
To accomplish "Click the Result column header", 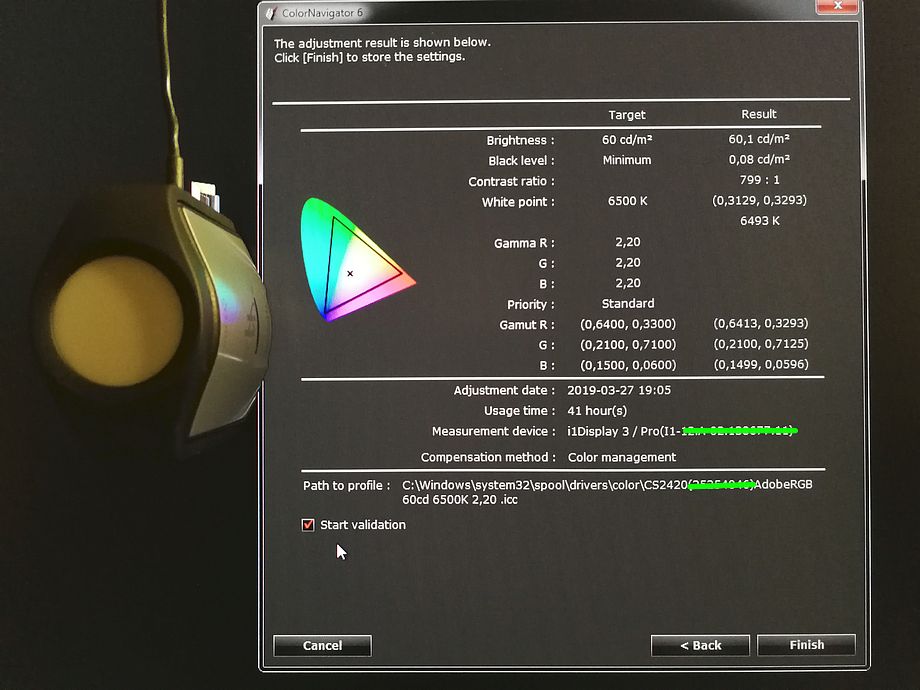I will [759, 114].
